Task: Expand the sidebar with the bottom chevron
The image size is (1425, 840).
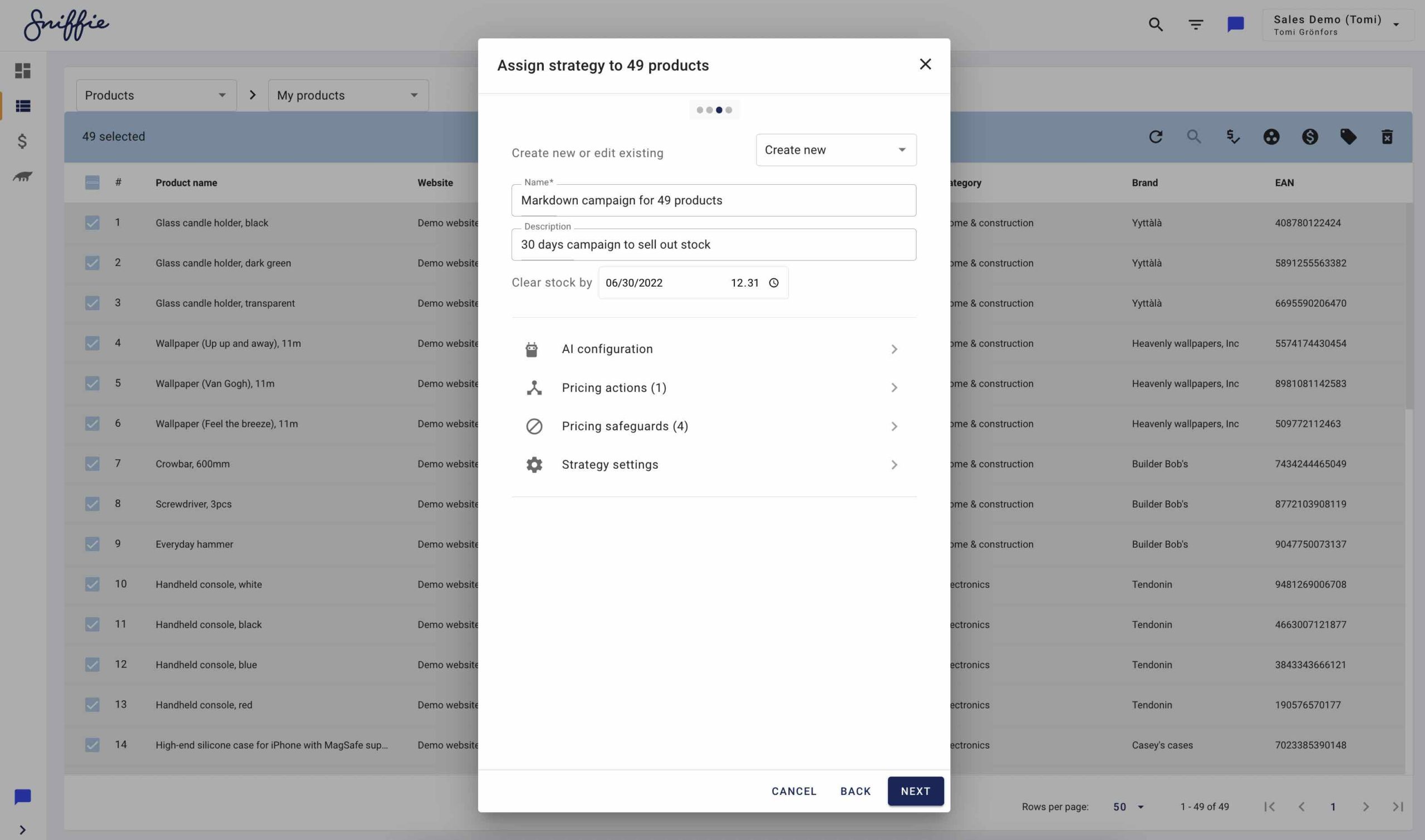Action: click(23, 830)
